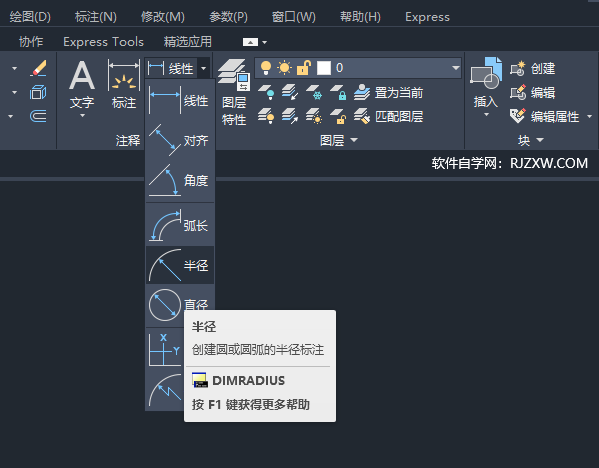Toggle the layer lock padlock icon
The image size is (599, 468).
pyautogui.click(x=304, y=68)
